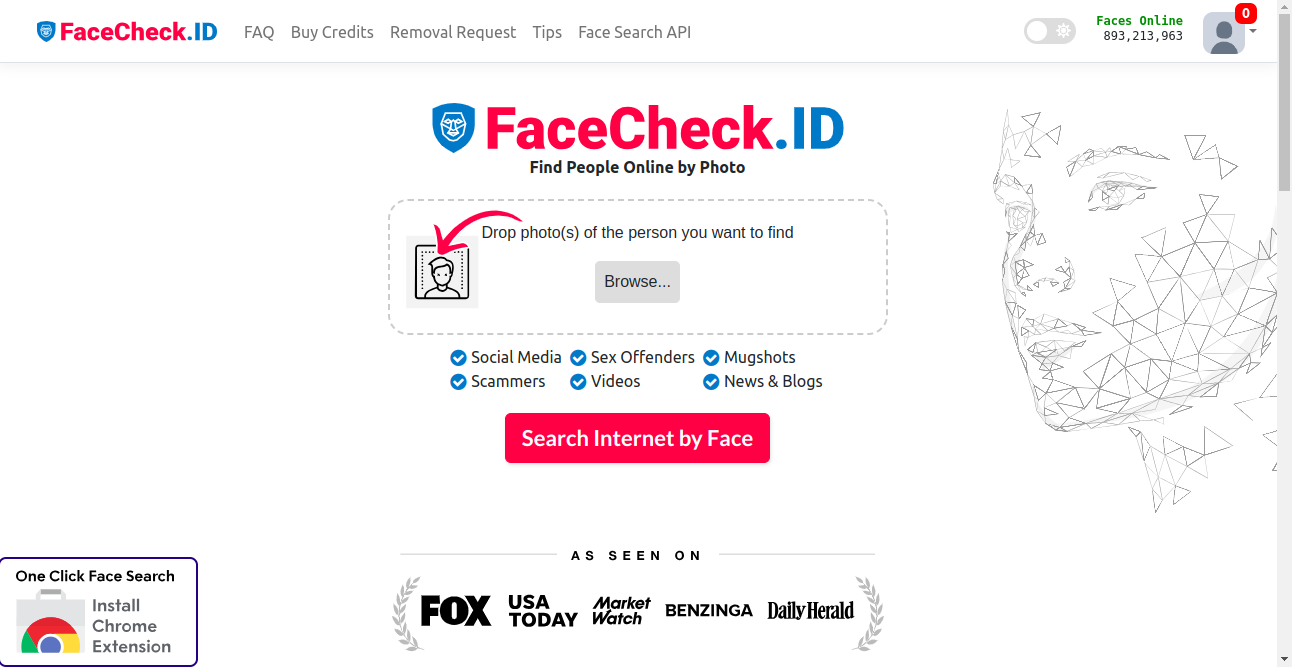
Task: Click the USA Today logo
Action: coord(542,610)
